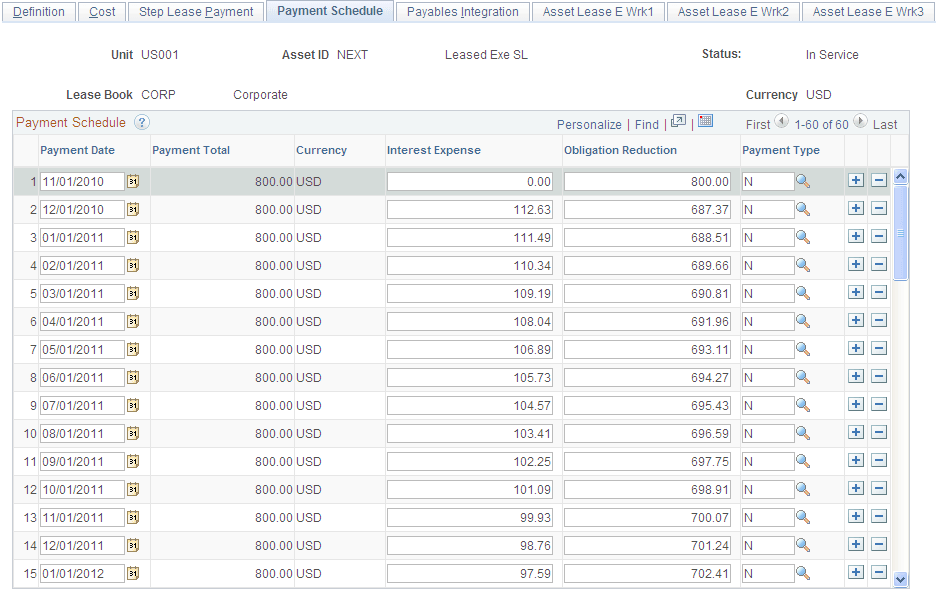
Task: Add a new row after row 1
Action: [857, 181]
